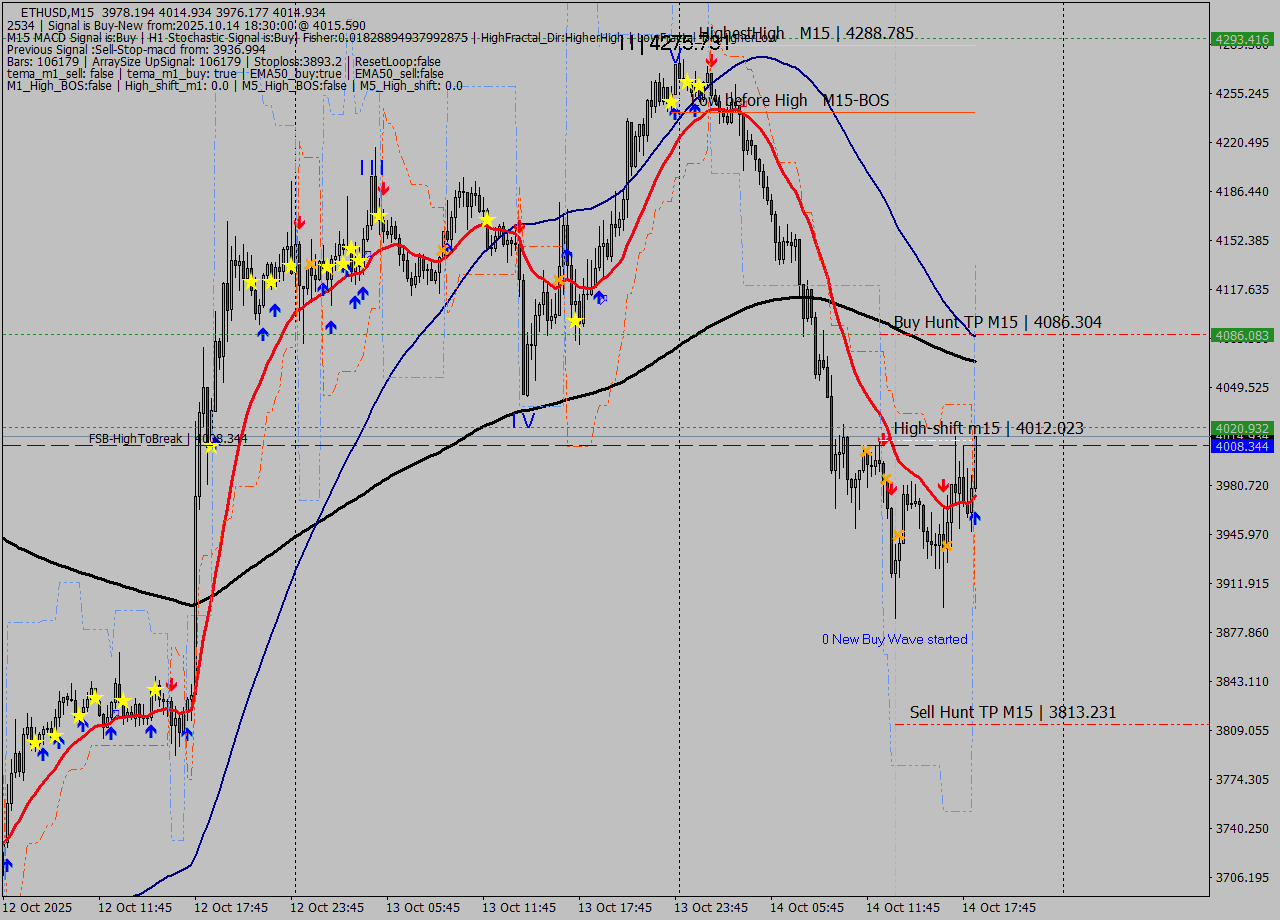The image size is (1280, 920).
Task: Click the yellow star on the FSB-HighToBreak line
Action: [211, 446]
